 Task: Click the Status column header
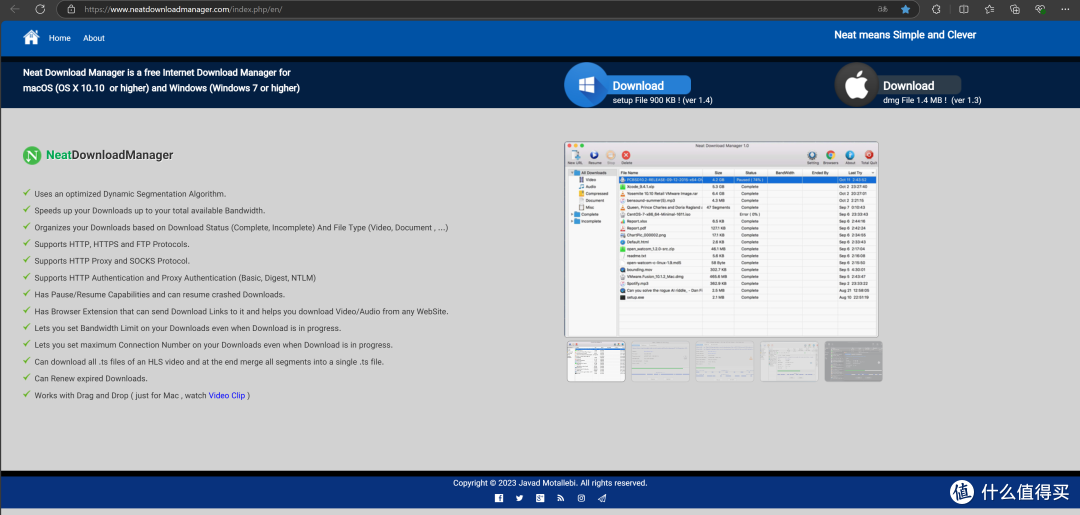click(x=751, y=173)
